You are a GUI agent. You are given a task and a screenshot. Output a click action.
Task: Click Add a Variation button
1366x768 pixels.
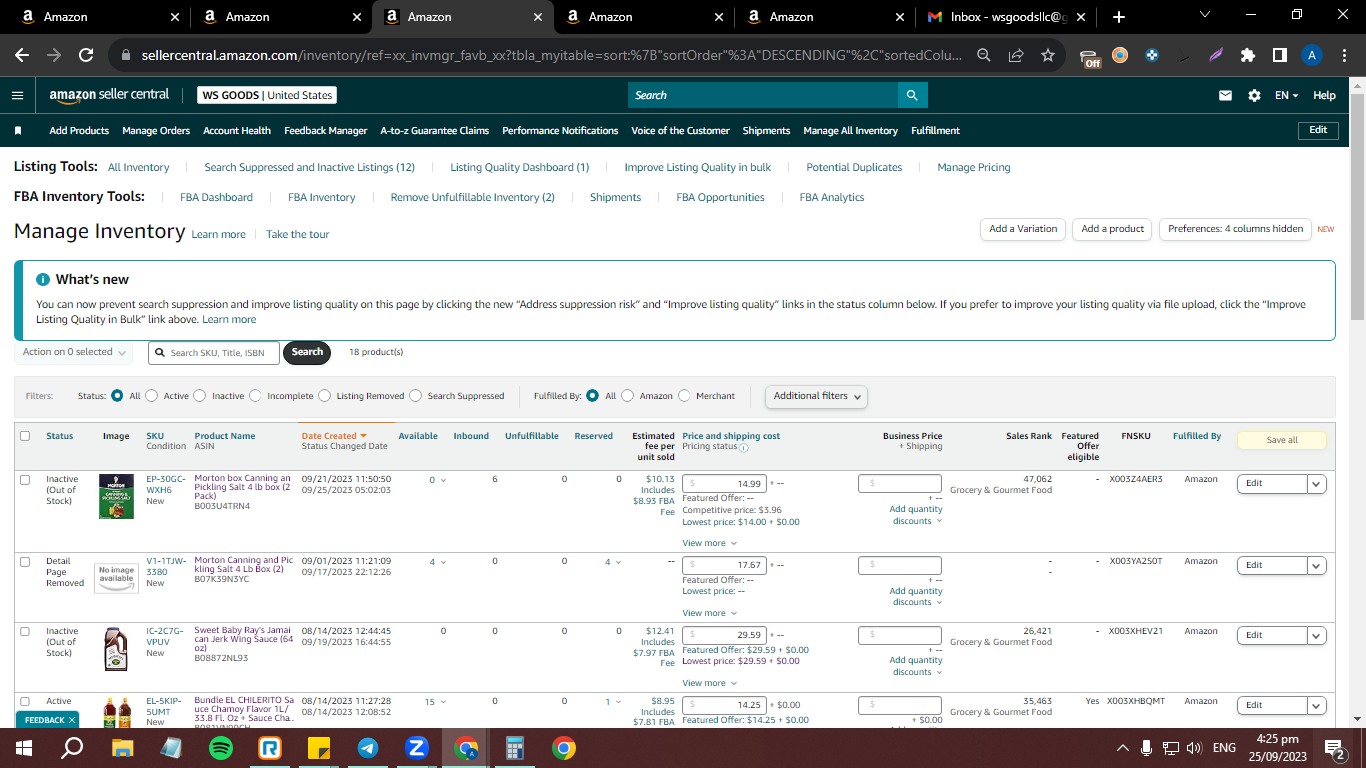pyautogui.click(x=1023, y=229)
